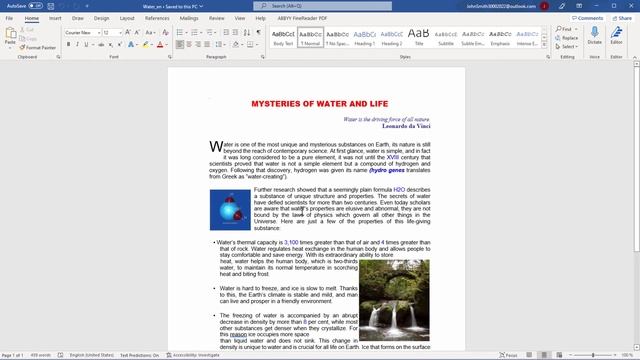Open the font size dropdown

click(x=120, y=33)
